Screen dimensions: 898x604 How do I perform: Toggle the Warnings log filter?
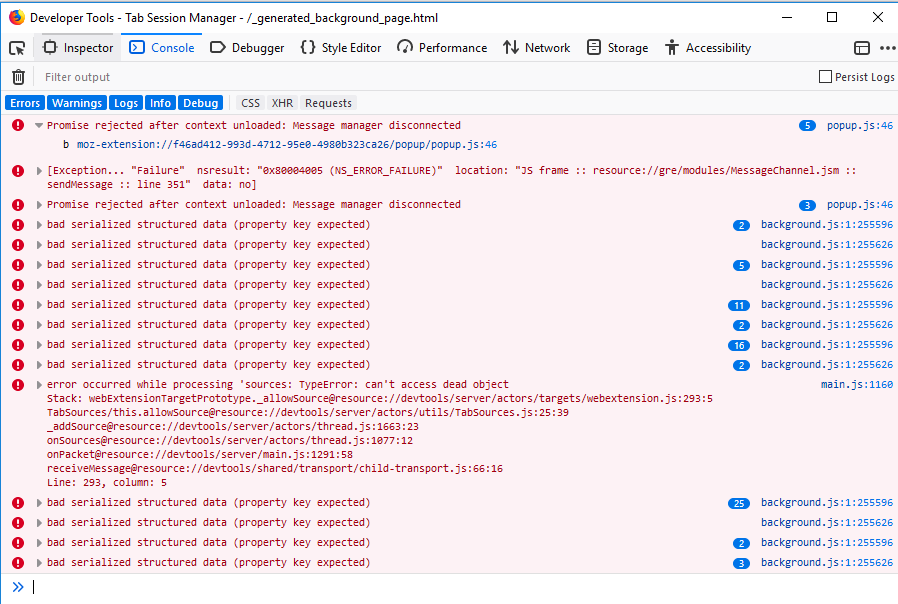click(x=76, y=102)
